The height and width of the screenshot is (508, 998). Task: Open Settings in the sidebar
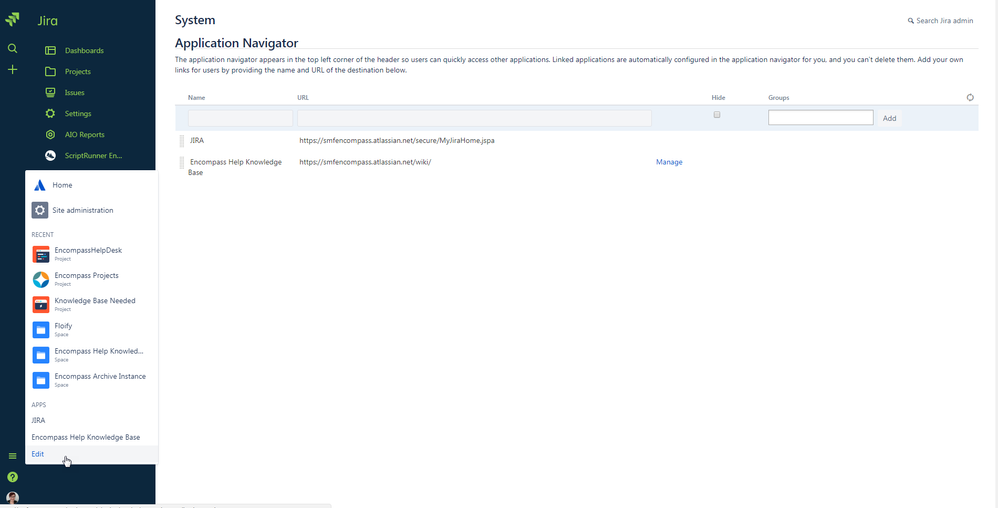(78, 113)
